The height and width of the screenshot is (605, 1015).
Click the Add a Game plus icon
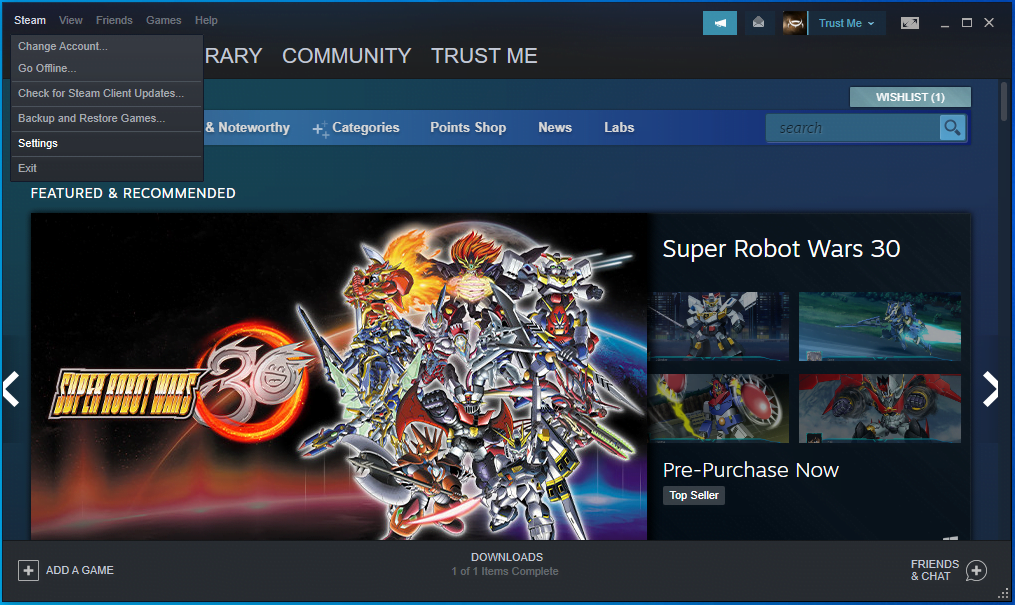point(28,570)
